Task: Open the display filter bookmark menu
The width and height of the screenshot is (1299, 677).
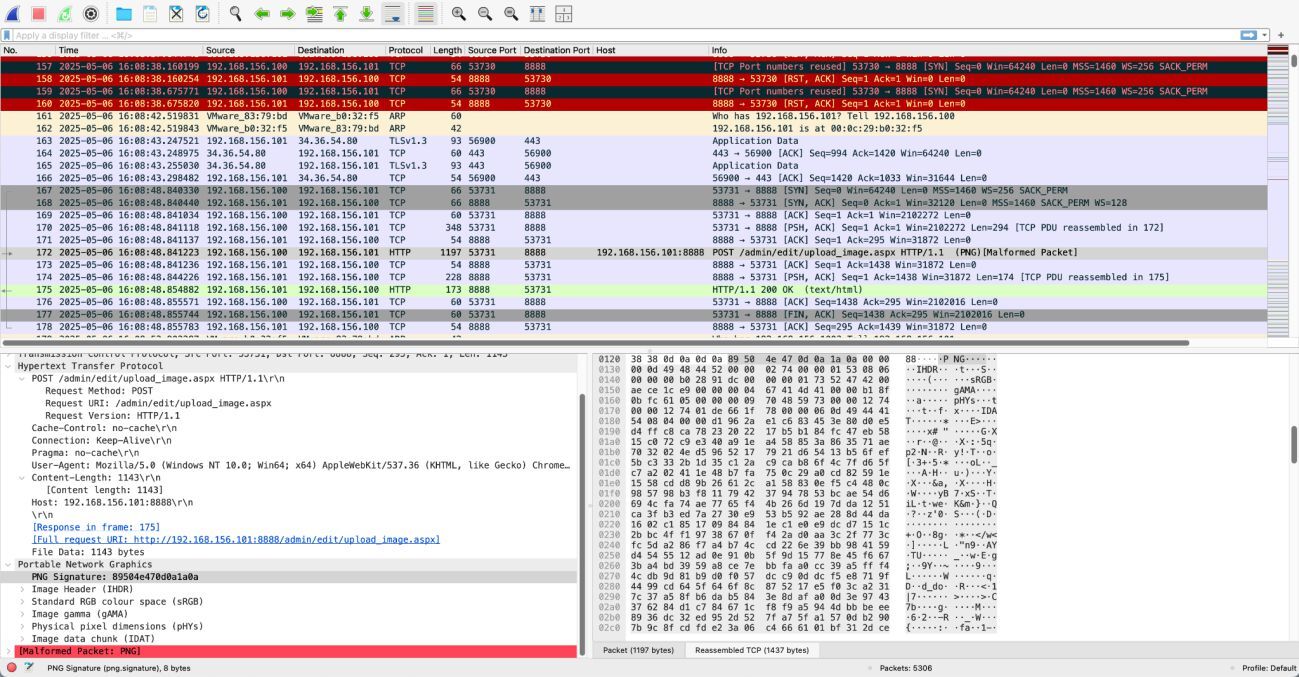Action: click(7, 35)
